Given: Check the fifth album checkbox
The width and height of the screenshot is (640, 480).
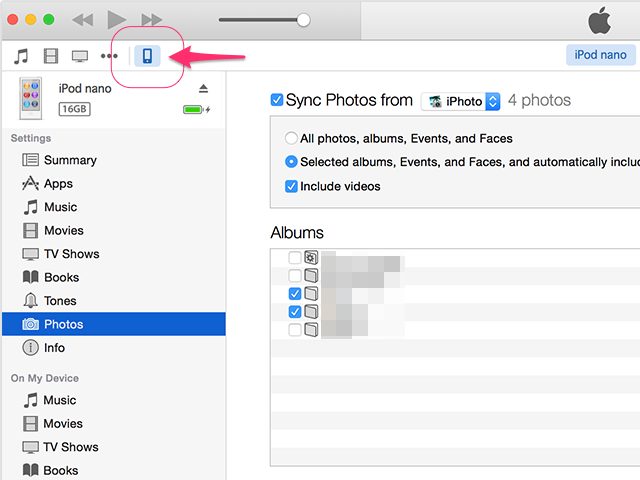Looking at the screenshot, I should coord(295,329).
